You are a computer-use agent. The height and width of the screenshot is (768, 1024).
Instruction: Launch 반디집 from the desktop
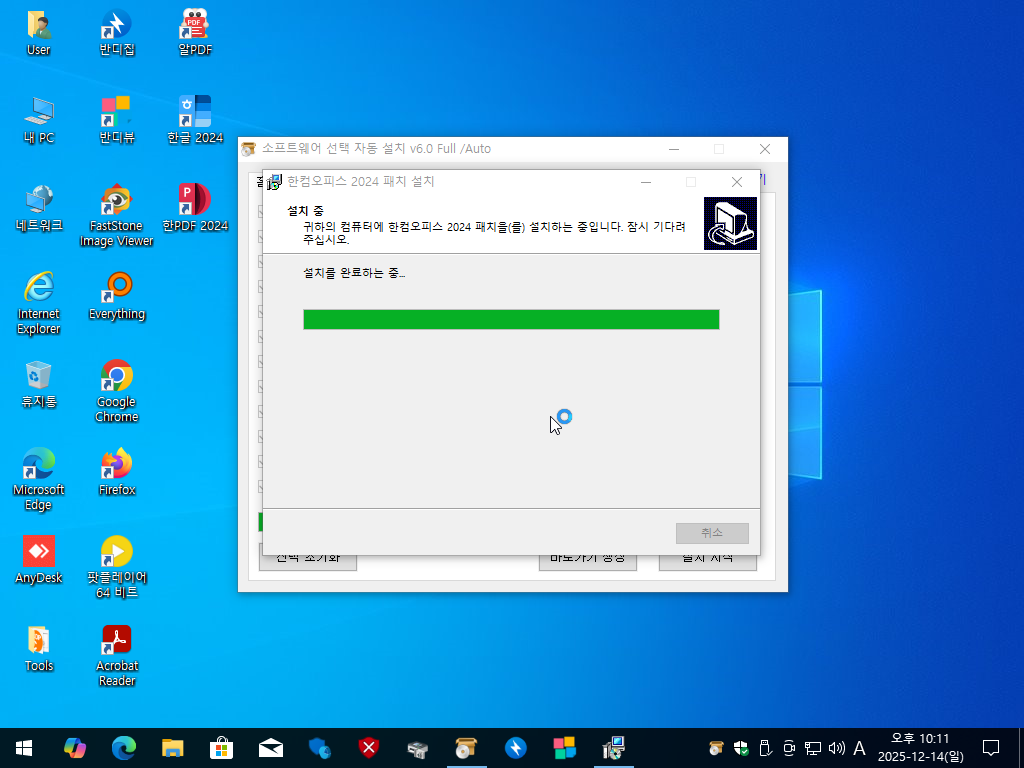[x=116, y=33]
